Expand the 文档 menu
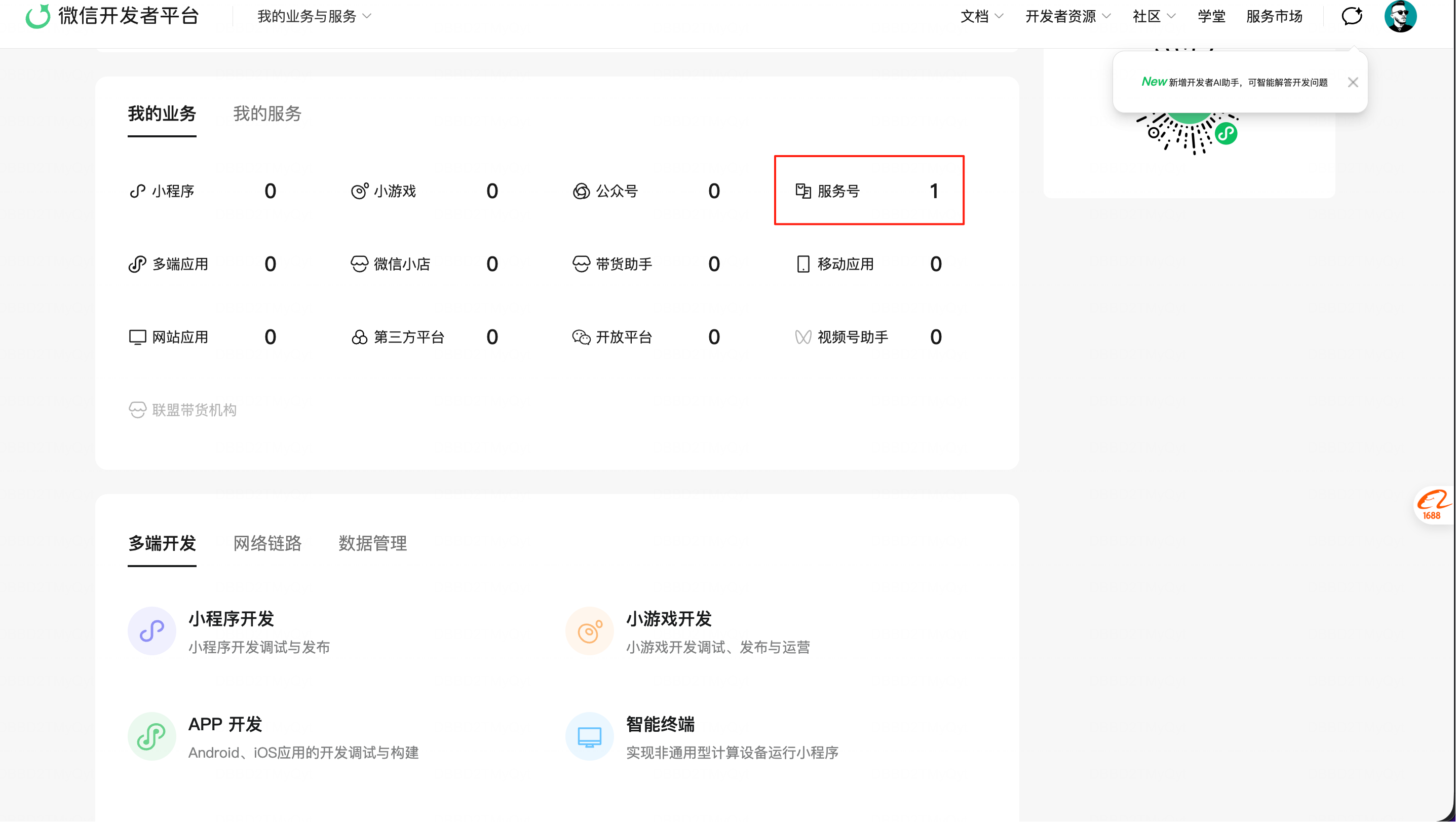The height and width of the screenshot is (822, 1456). click(982, 16)
